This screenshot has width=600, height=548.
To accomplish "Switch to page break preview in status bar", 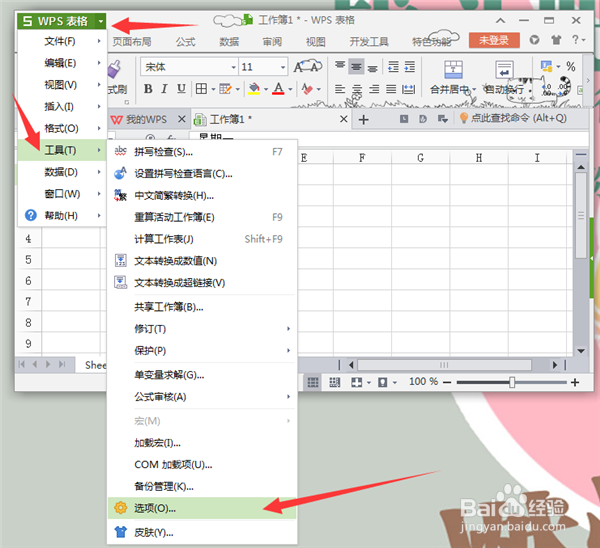I will coord(334,382).
